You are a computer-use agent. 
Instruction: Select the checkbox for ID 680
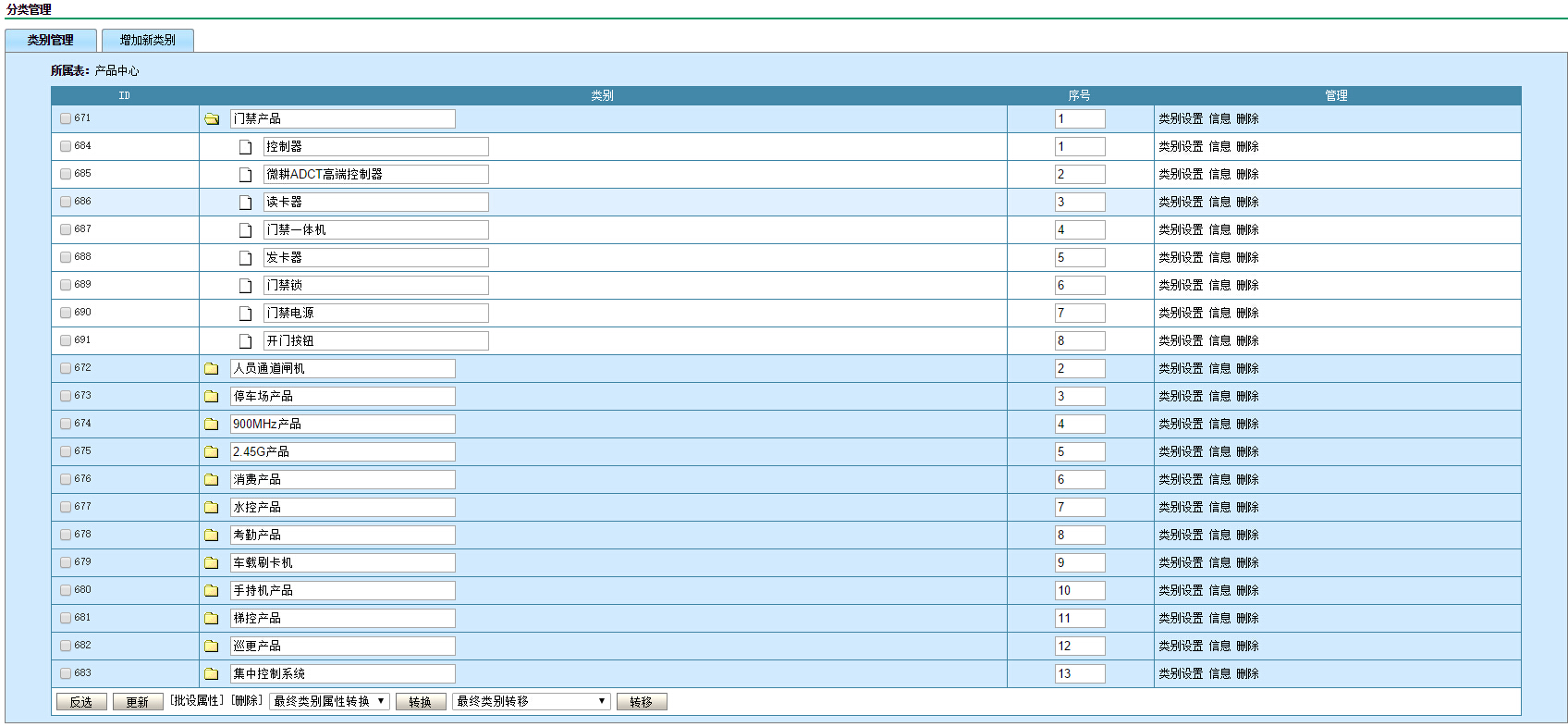click(x=66, y=590)
